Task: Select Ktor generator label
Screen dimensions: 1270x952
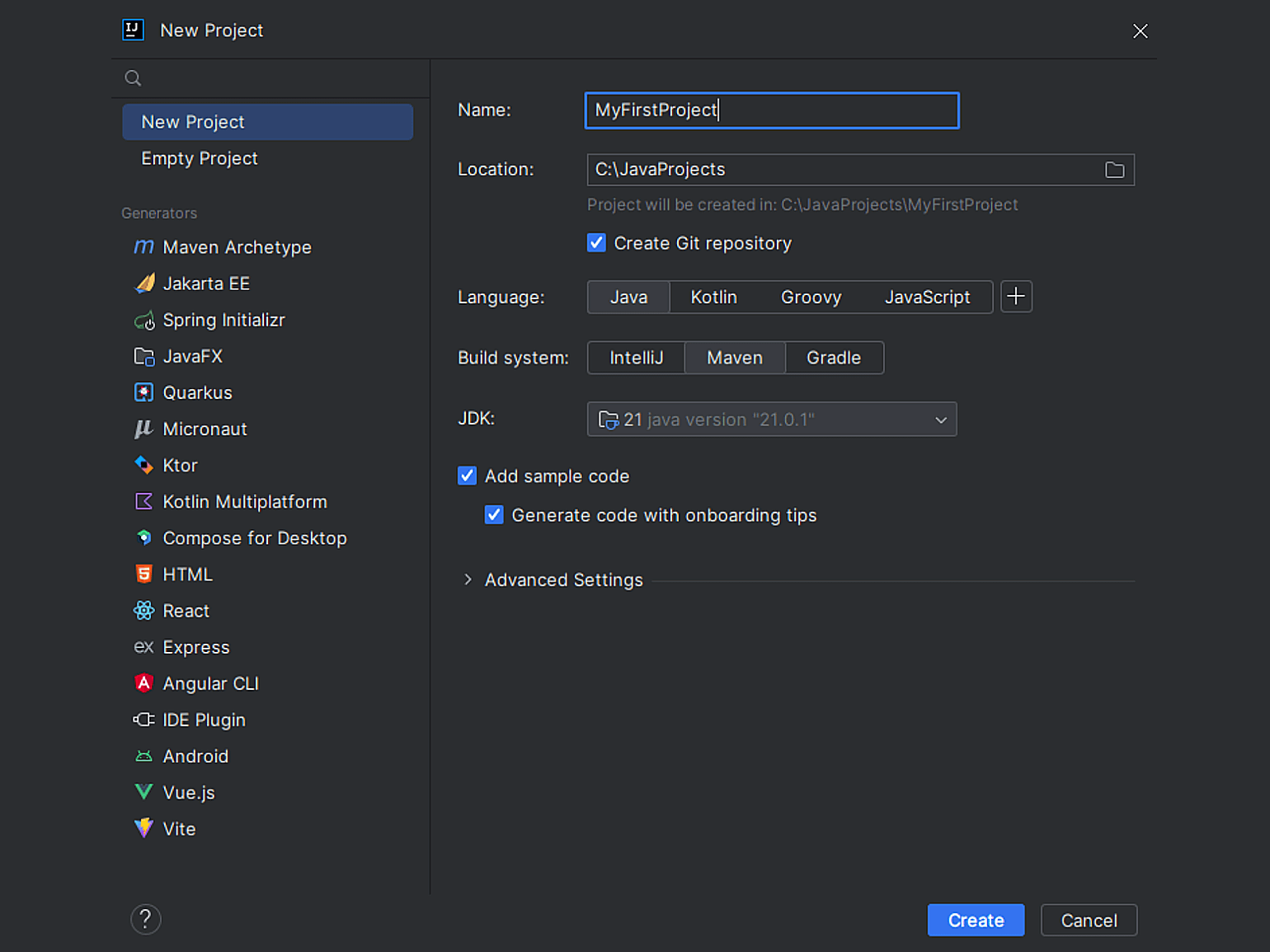Action: tap(181, 466)
